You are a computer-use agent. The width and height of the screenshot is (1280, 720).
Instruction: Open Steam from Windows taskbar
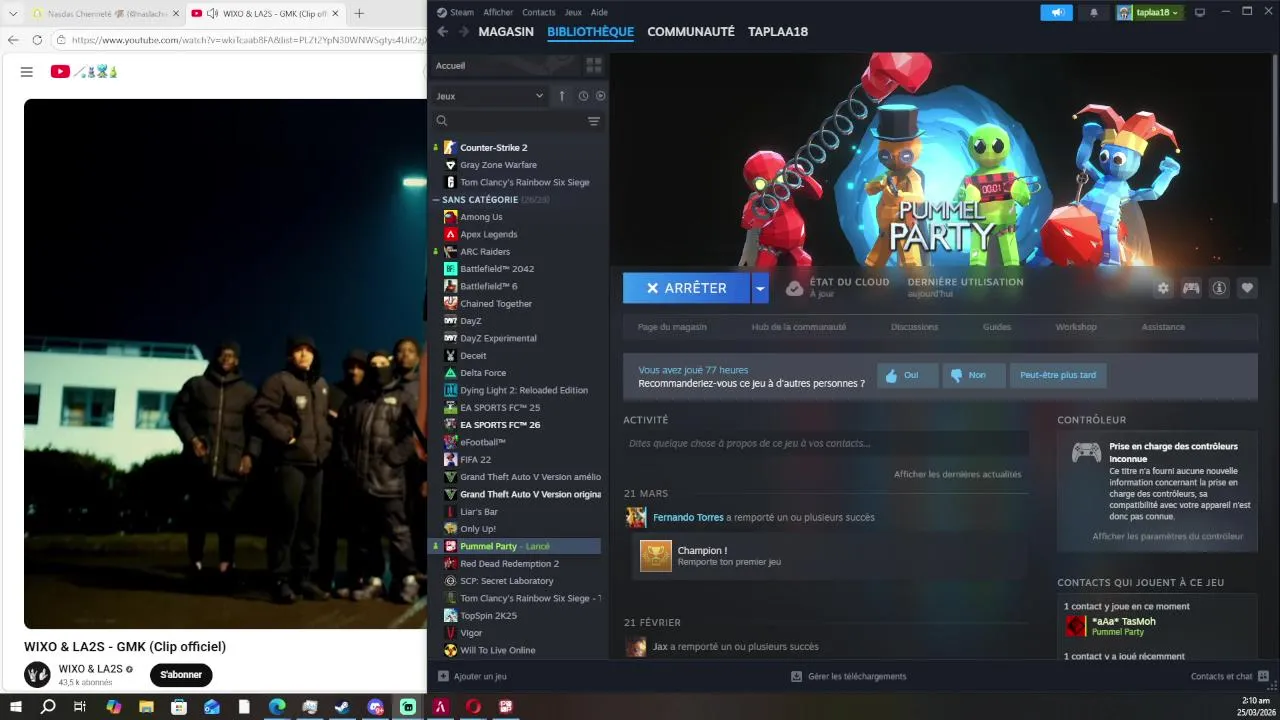point(342,707)
